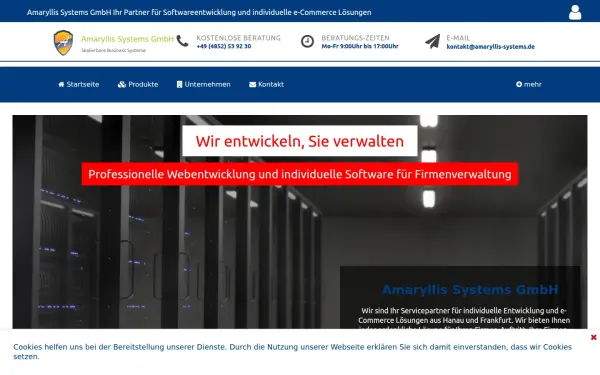Image resolution: width=600 pixels, height=375 pixels.
Task: Open the user account icon
Action: coord(575,12)
